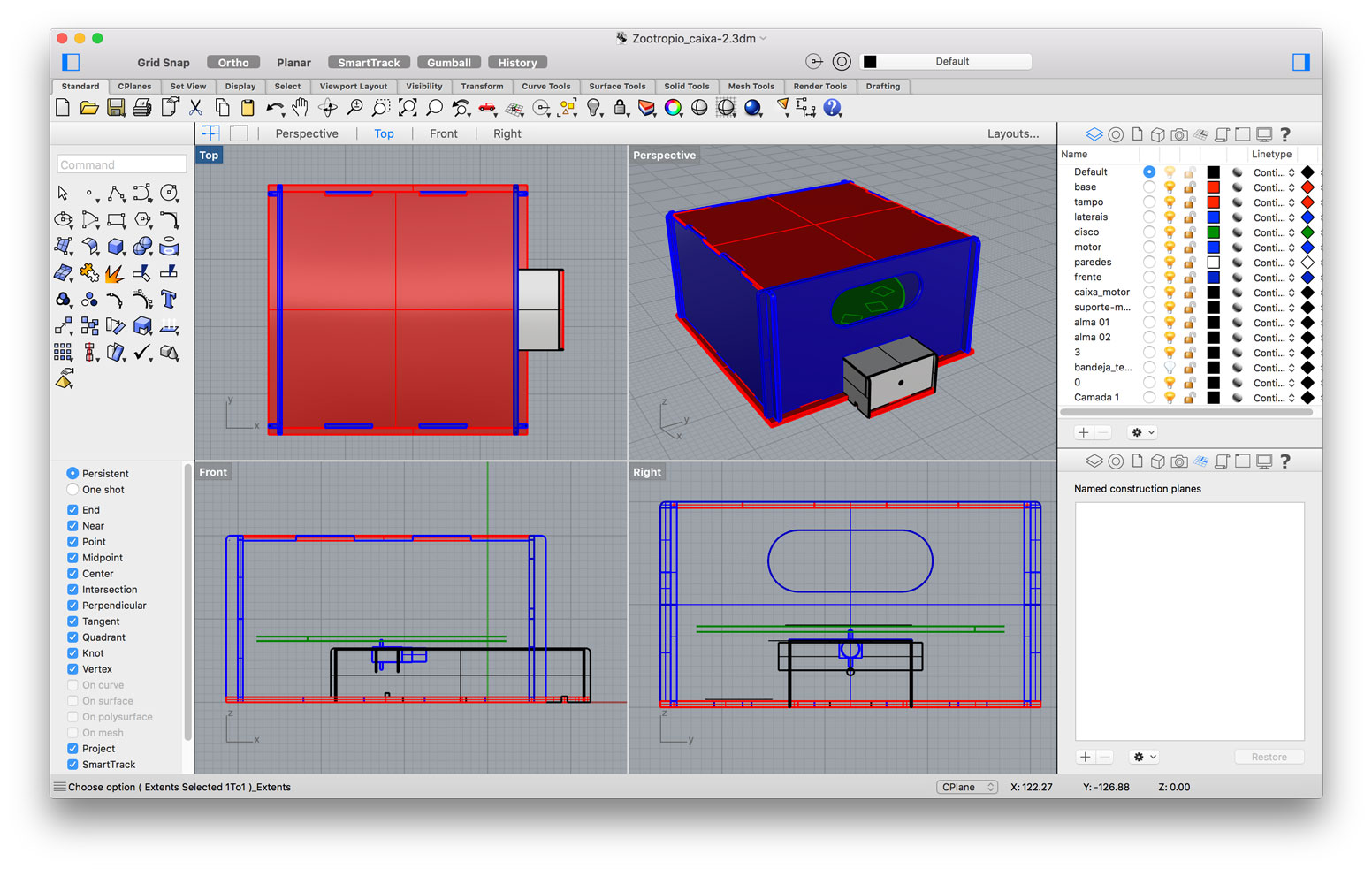Toggle the Center object snap checkbox

click(72, 574)
